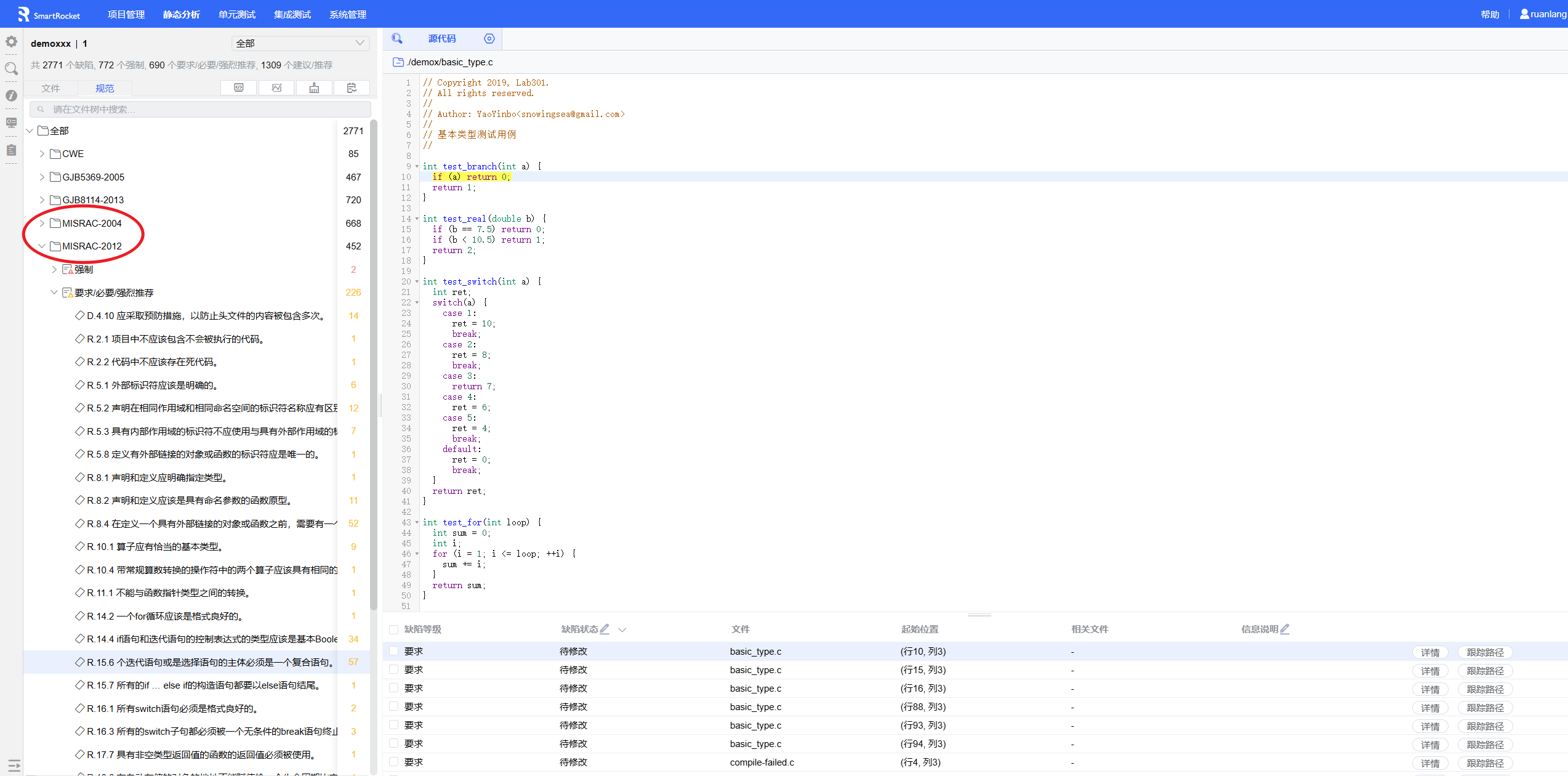Viewport: 1568px width, 776px height.
Task: Switch to the 文件 tab
Action: pos(50,89)
